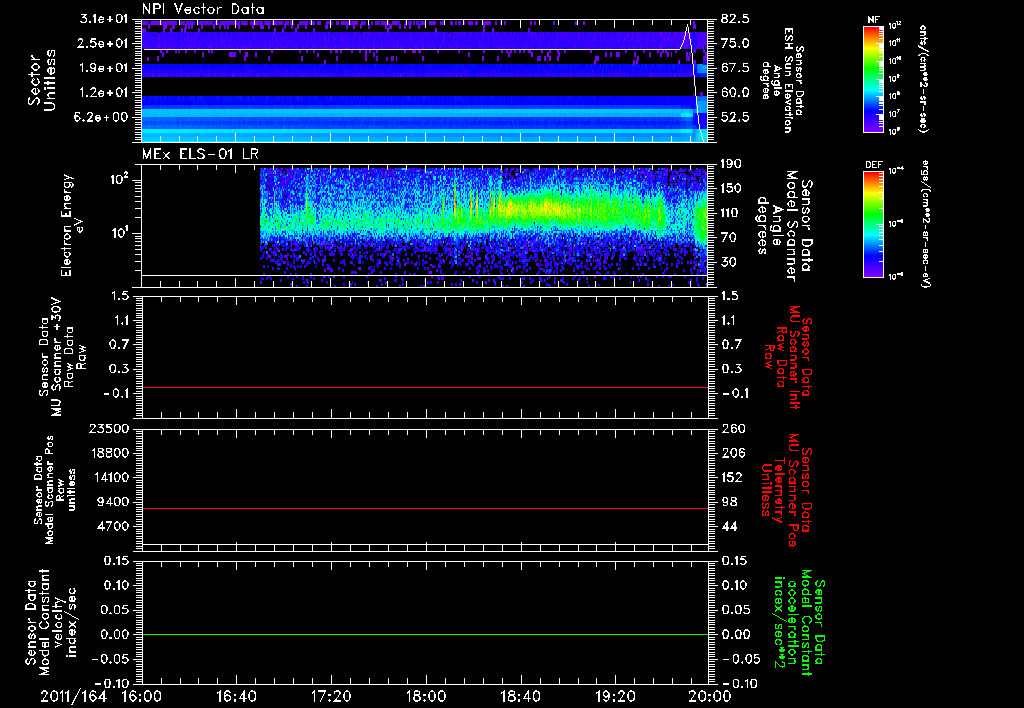
Task: Click the green 'Model Constant acceleration' axis label
Action: coord(798,624)
